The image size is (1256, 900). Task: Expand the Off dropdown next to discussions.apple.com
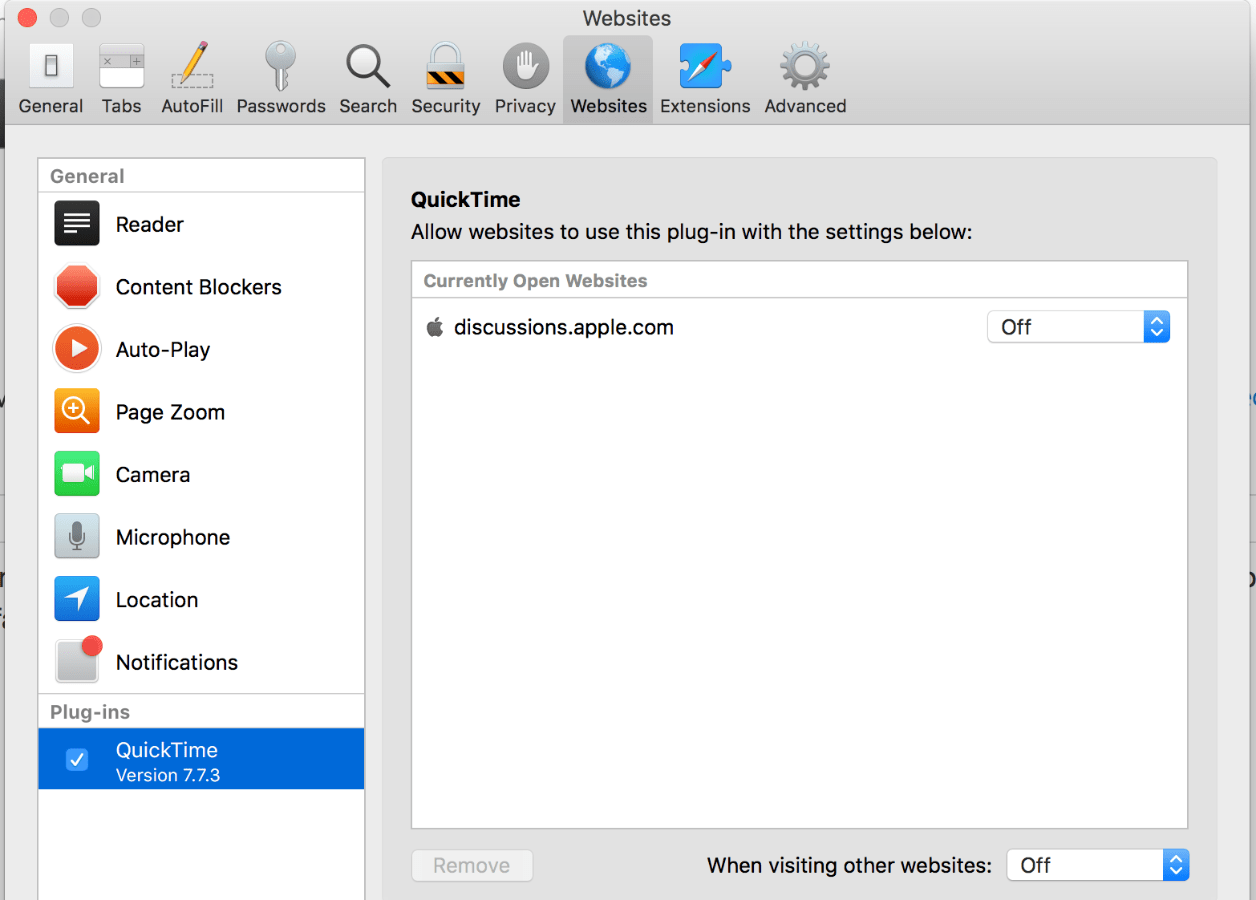(x=1078, y=326)
